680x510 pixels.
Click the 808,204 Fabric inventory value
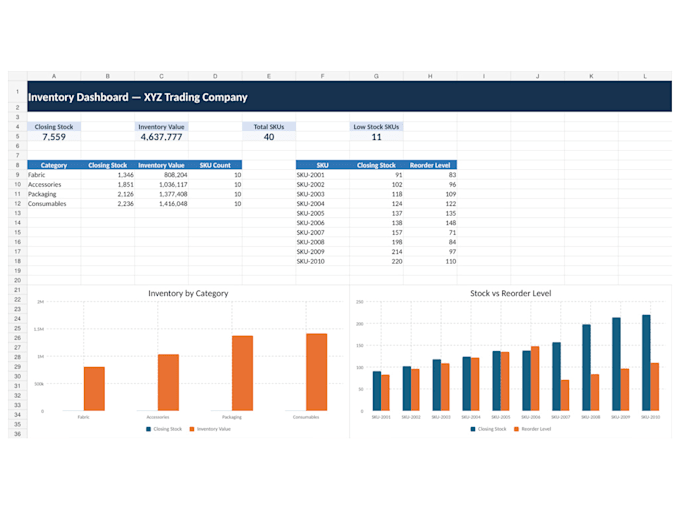tap(161, 175)
